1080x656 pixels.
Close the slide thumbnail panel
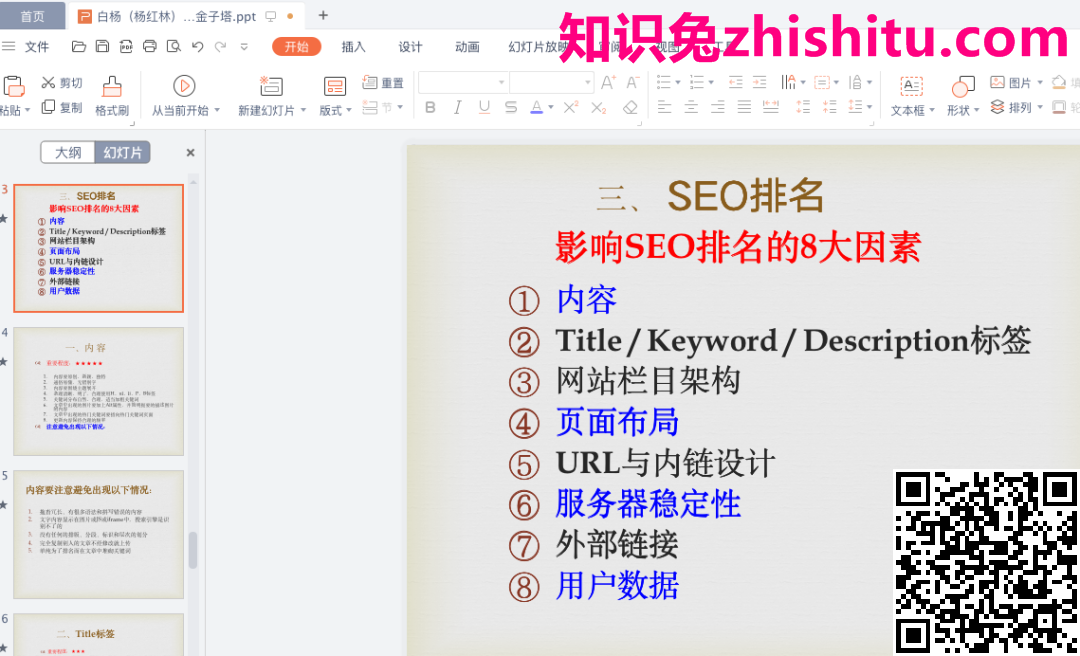(191, 153)
